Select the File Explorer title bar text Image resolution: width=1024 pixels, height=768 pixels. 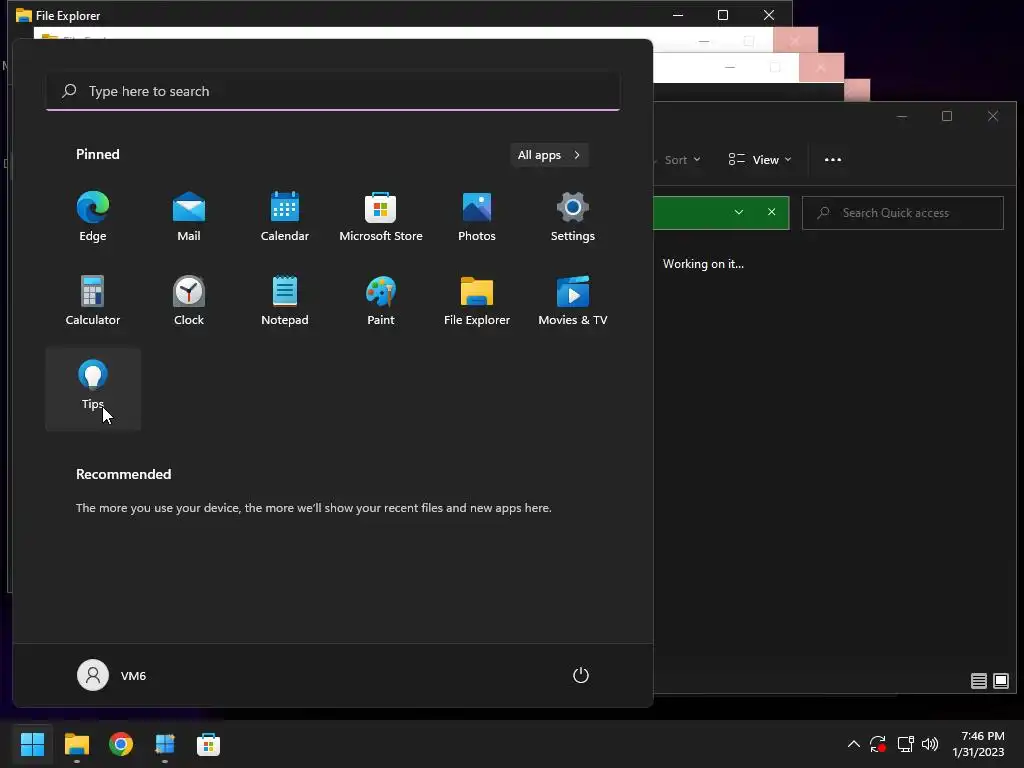pyautogui.click(x=68, y=16)
